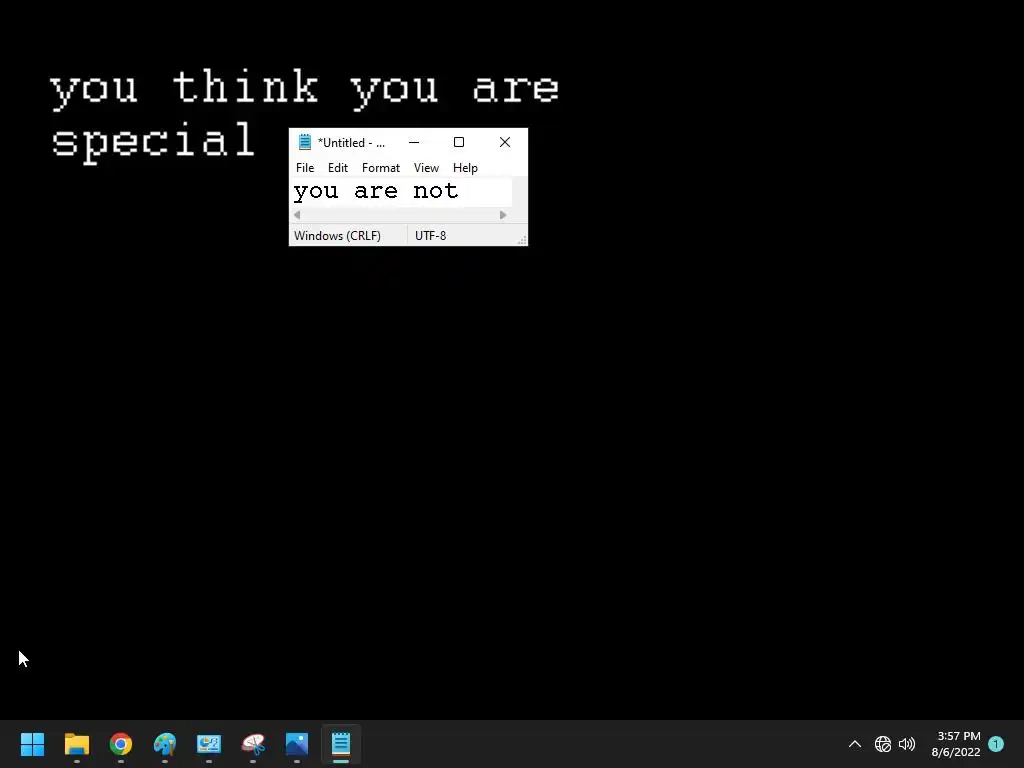Open the Paint app from the taskbar
The height and width of the screenshot is (768, 1024).
click(x=165, y=744)
